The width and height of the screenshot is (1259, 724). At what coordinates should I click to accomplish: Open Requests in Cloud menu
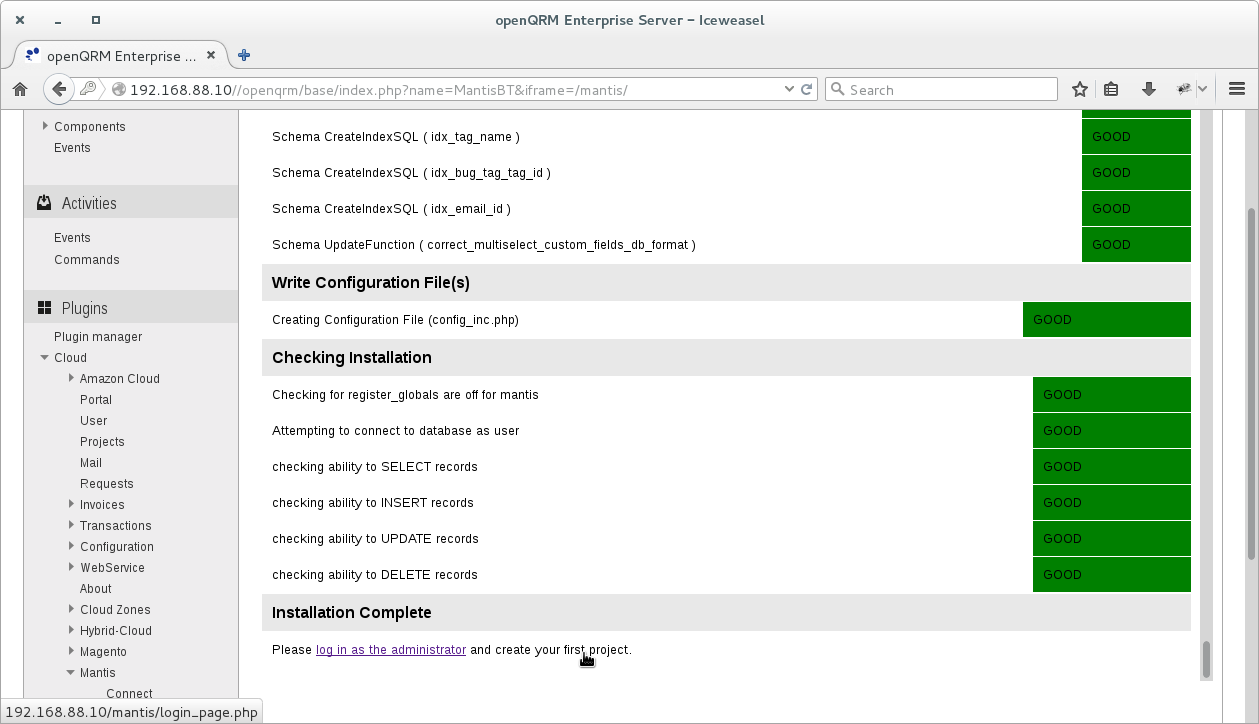[x=107, y=484]
